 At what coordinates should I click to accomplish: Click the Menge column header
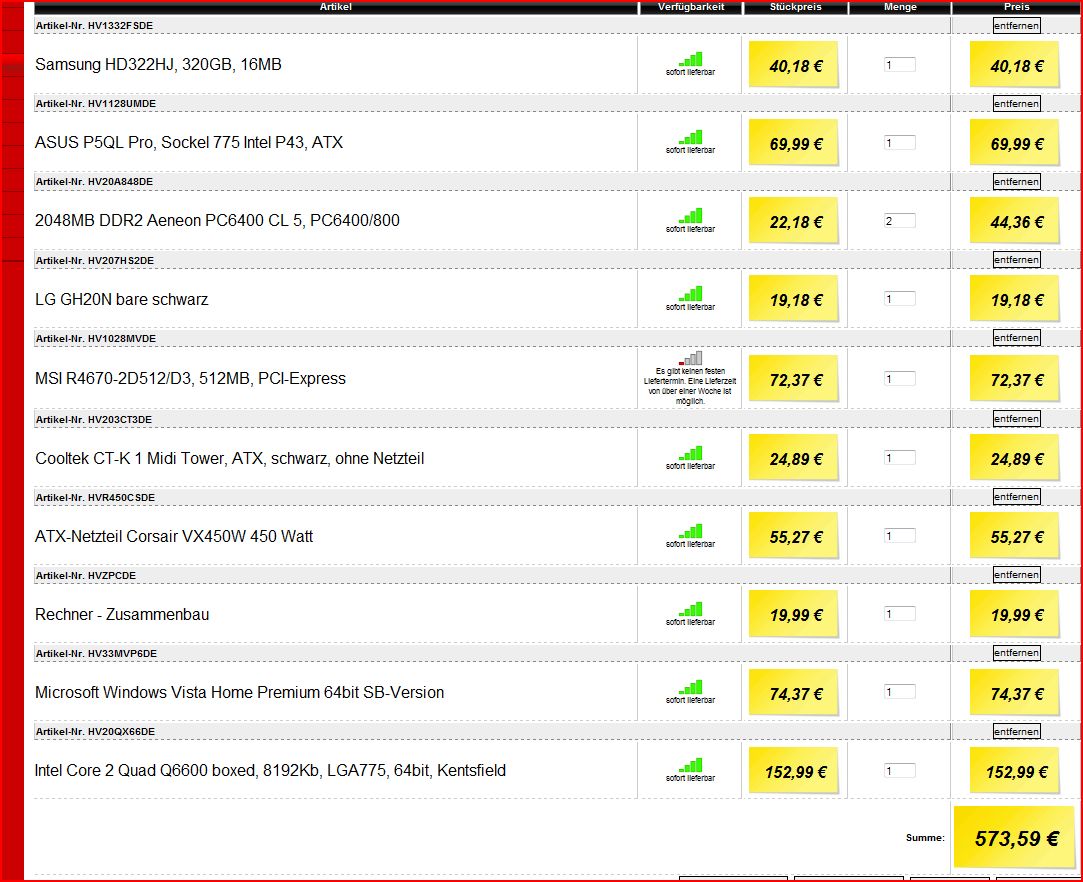[900, 7]
